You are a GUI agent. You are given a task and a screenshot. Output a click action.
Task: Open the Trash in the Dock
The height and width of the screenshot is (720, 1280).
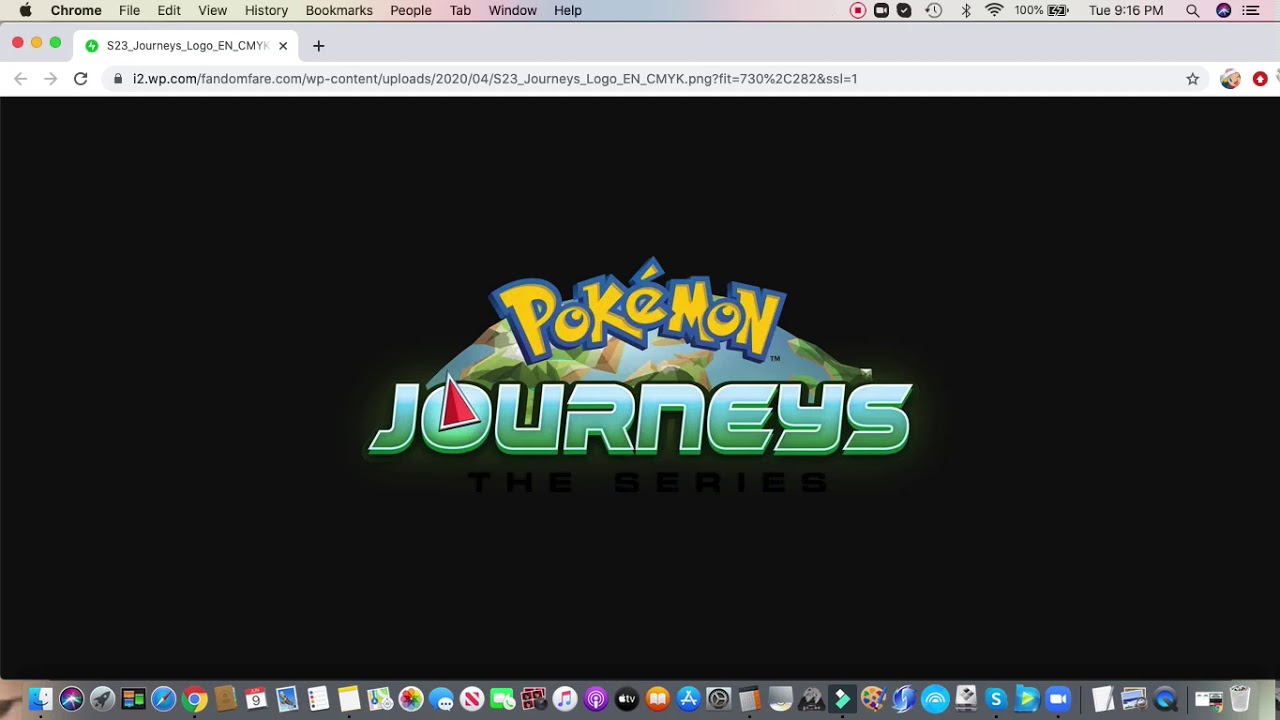[1240, 699]
